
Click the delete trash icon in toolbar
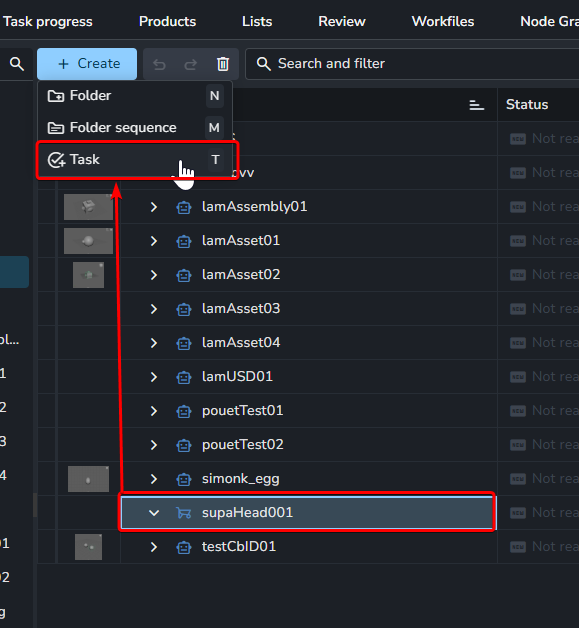223,64
